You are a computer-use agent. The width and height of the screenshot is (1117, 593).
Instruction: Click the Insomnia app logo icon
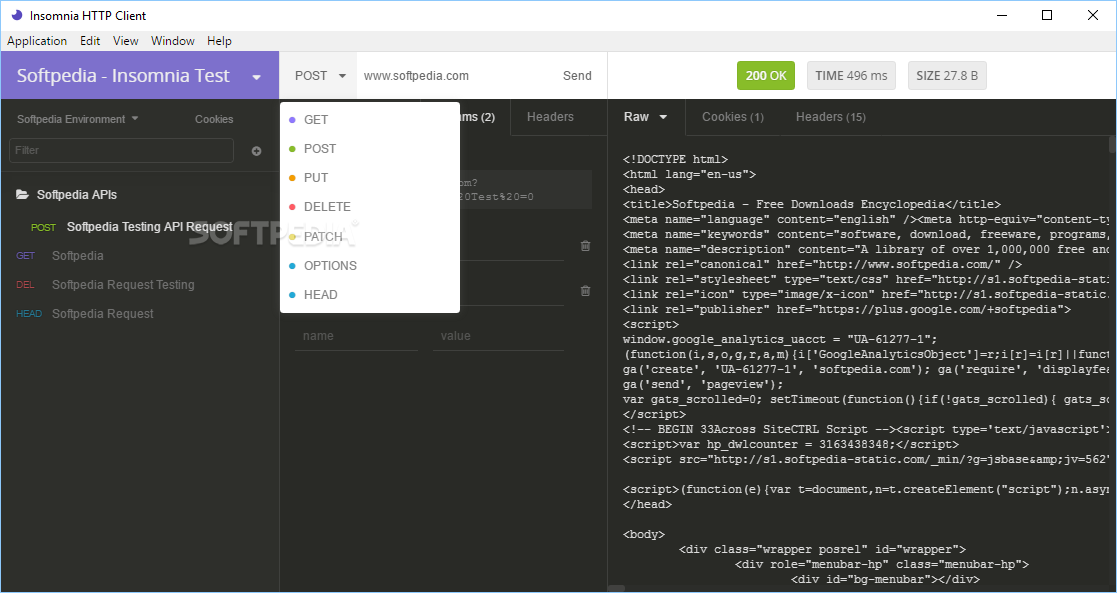pyautogui.click(x=17, y=15)
